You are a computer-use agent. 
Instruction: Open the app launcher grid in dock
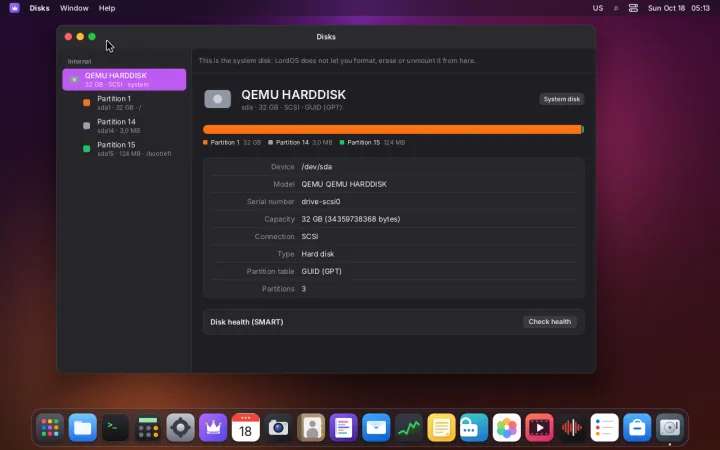[50, 428]
